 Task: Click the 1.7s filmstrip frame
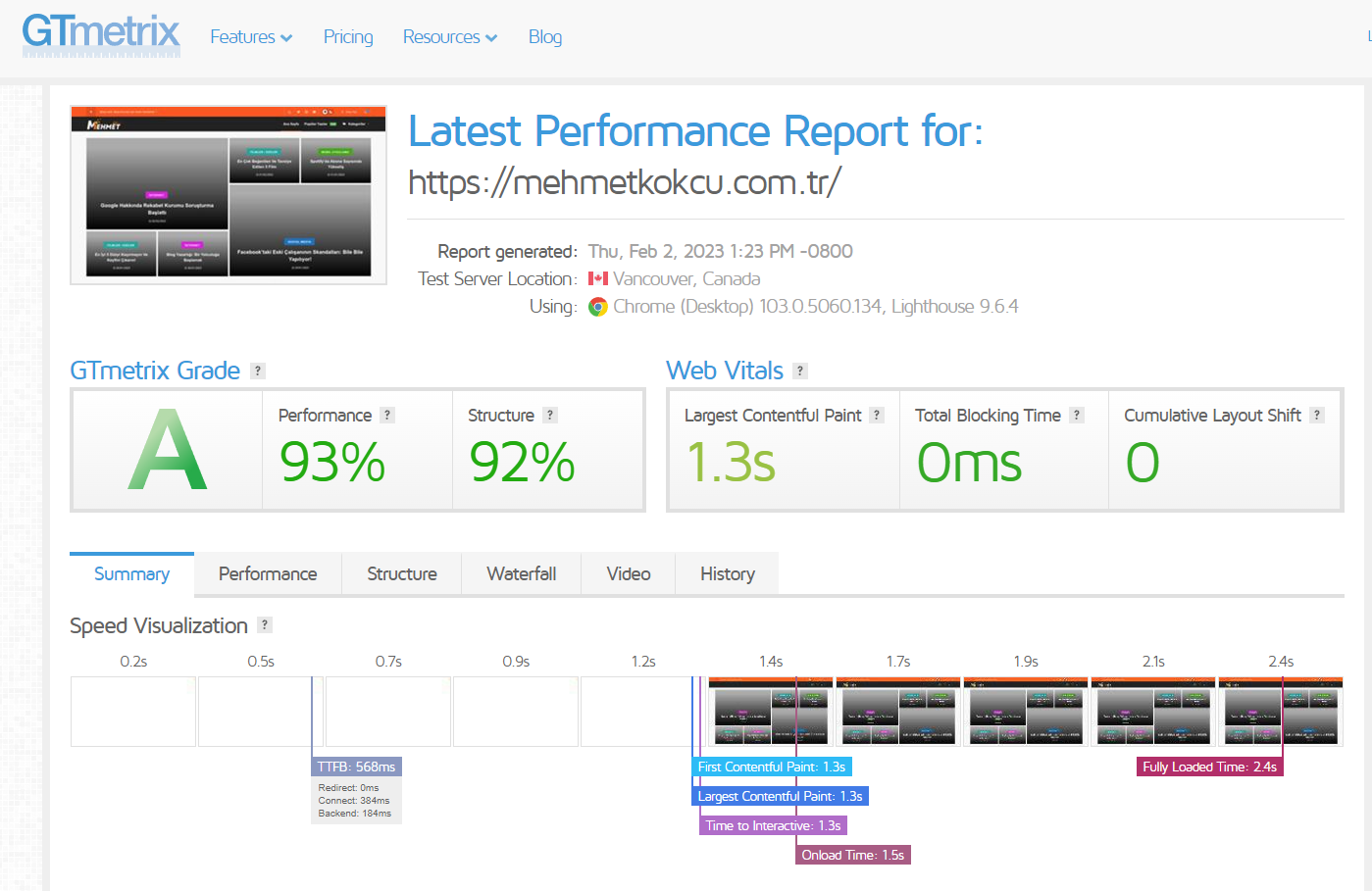pos(898,712)
